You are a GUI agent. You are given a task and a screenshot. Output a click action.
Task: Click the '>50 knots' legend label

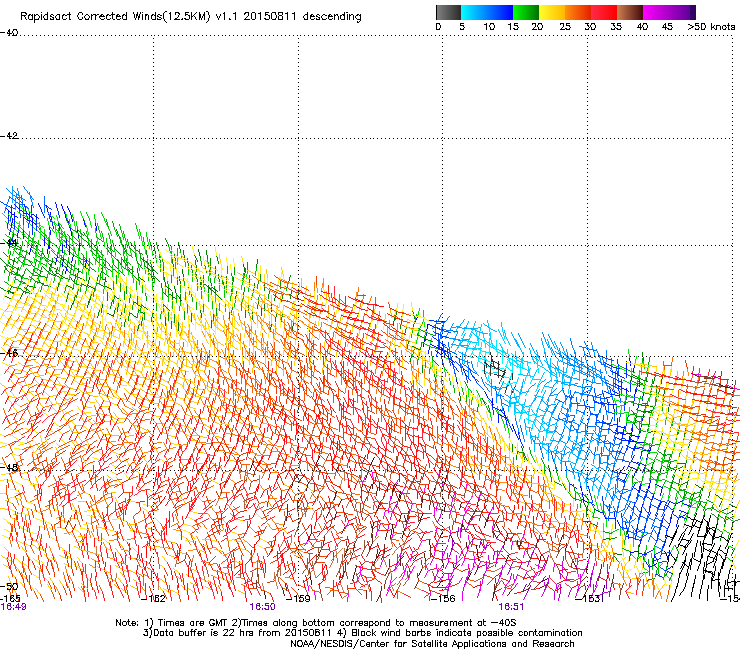[711, 27]
